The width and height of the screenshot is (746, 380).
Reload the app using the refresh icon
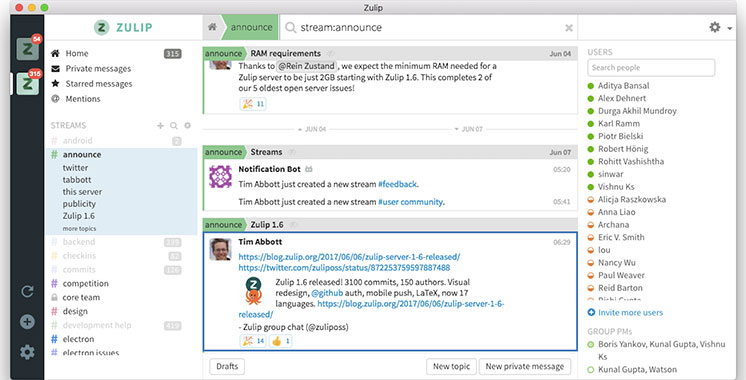point(27,291)
